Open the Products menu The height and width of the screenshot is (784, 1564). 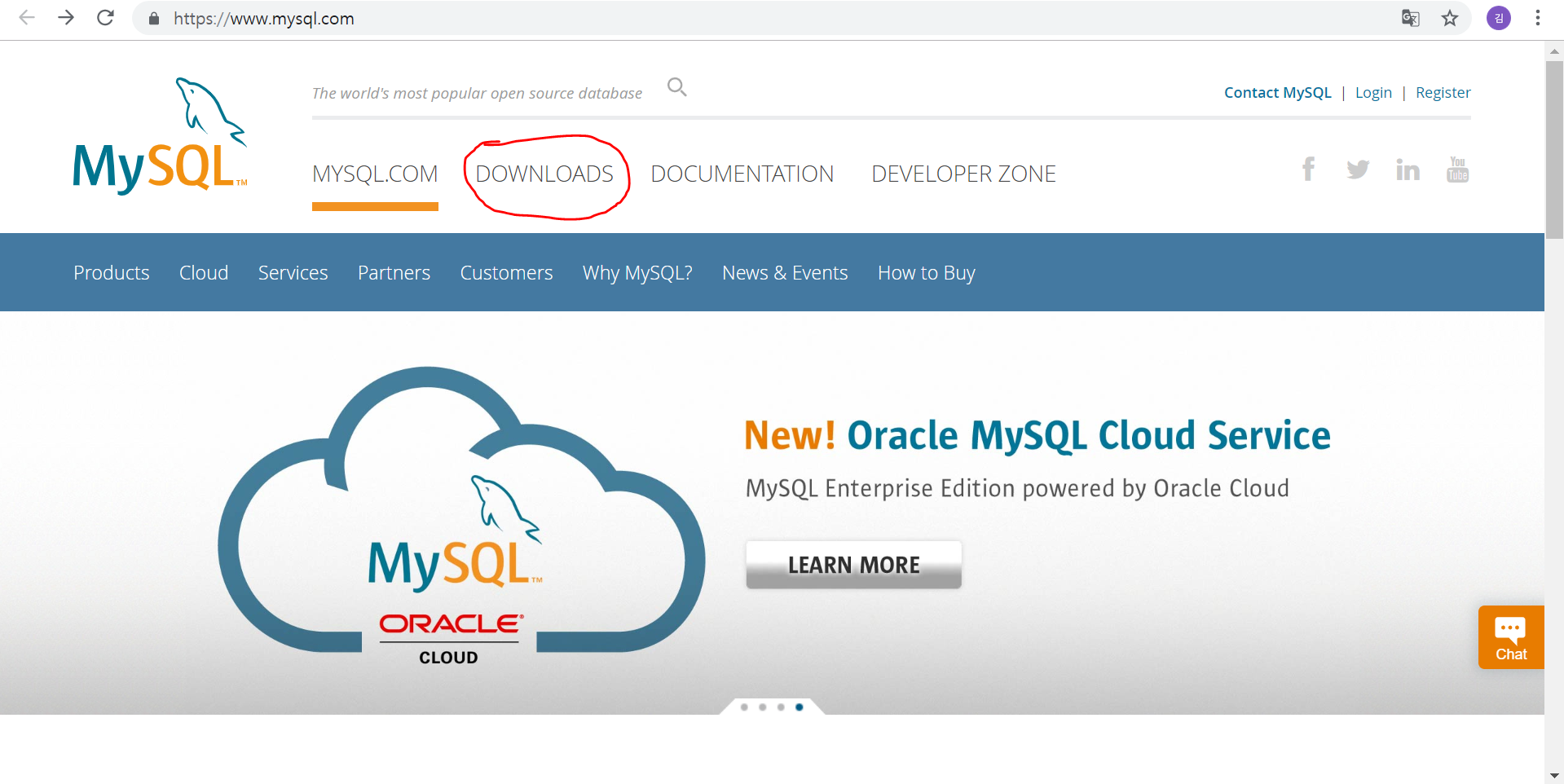pos(112,272)
